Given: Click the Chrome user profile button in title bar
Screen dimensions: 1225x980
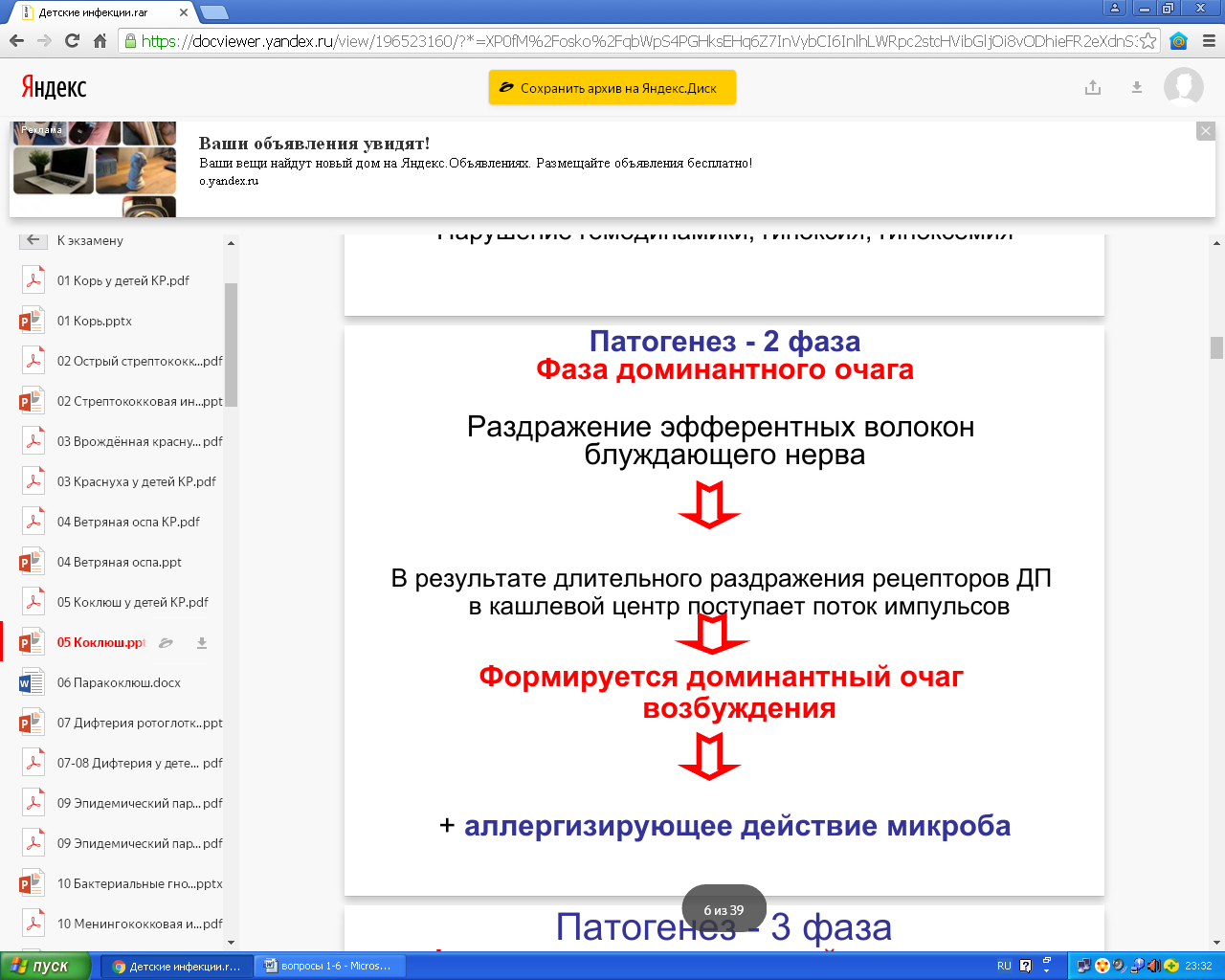Looking at the screenshot, I should (x=1114, y=8).
